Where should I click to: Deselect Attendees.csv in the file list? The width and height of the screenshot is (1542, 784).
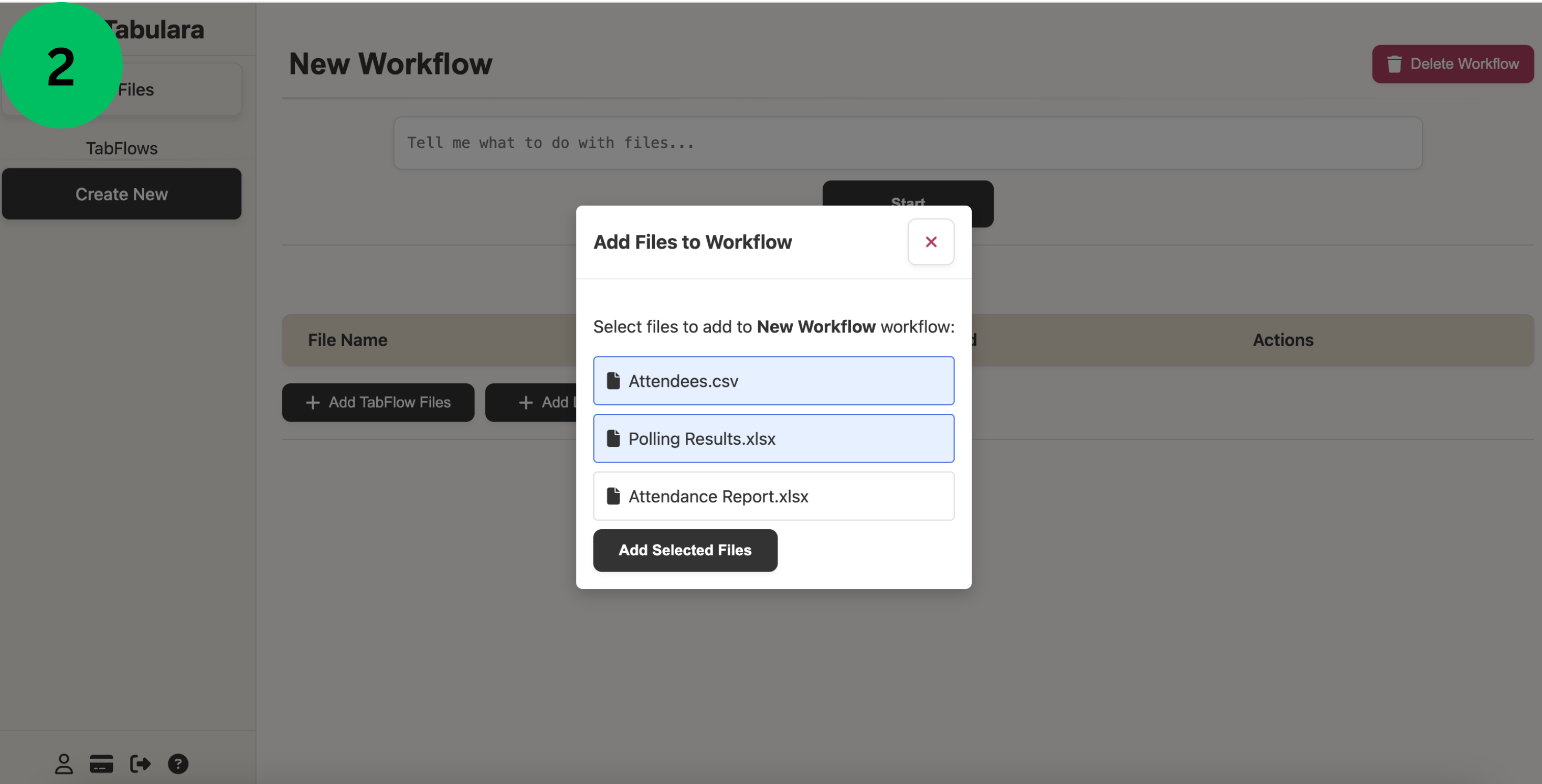coord(773,381)
